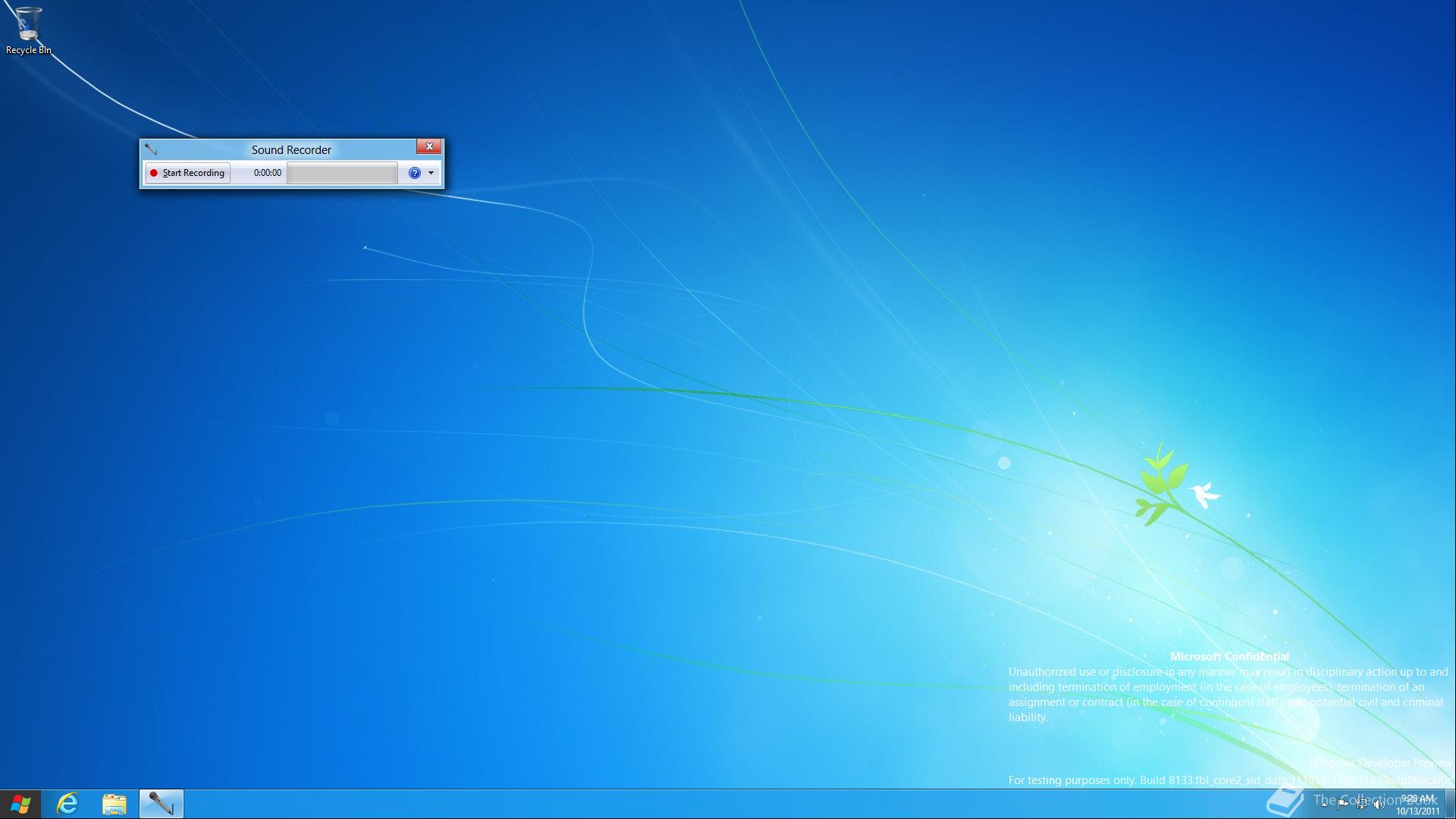Open Windows Explorer from the taskbar
Viewport: 1456px width, 819px height.
114,804
